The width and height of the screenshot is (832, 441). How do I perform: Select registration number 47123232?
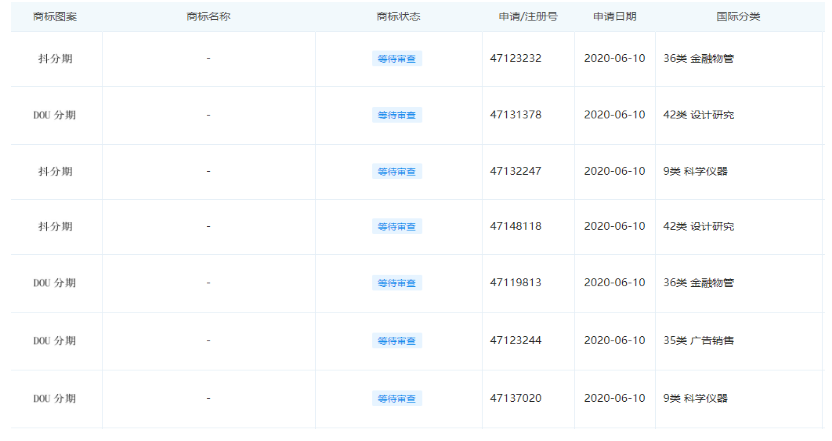pos(516,58)
